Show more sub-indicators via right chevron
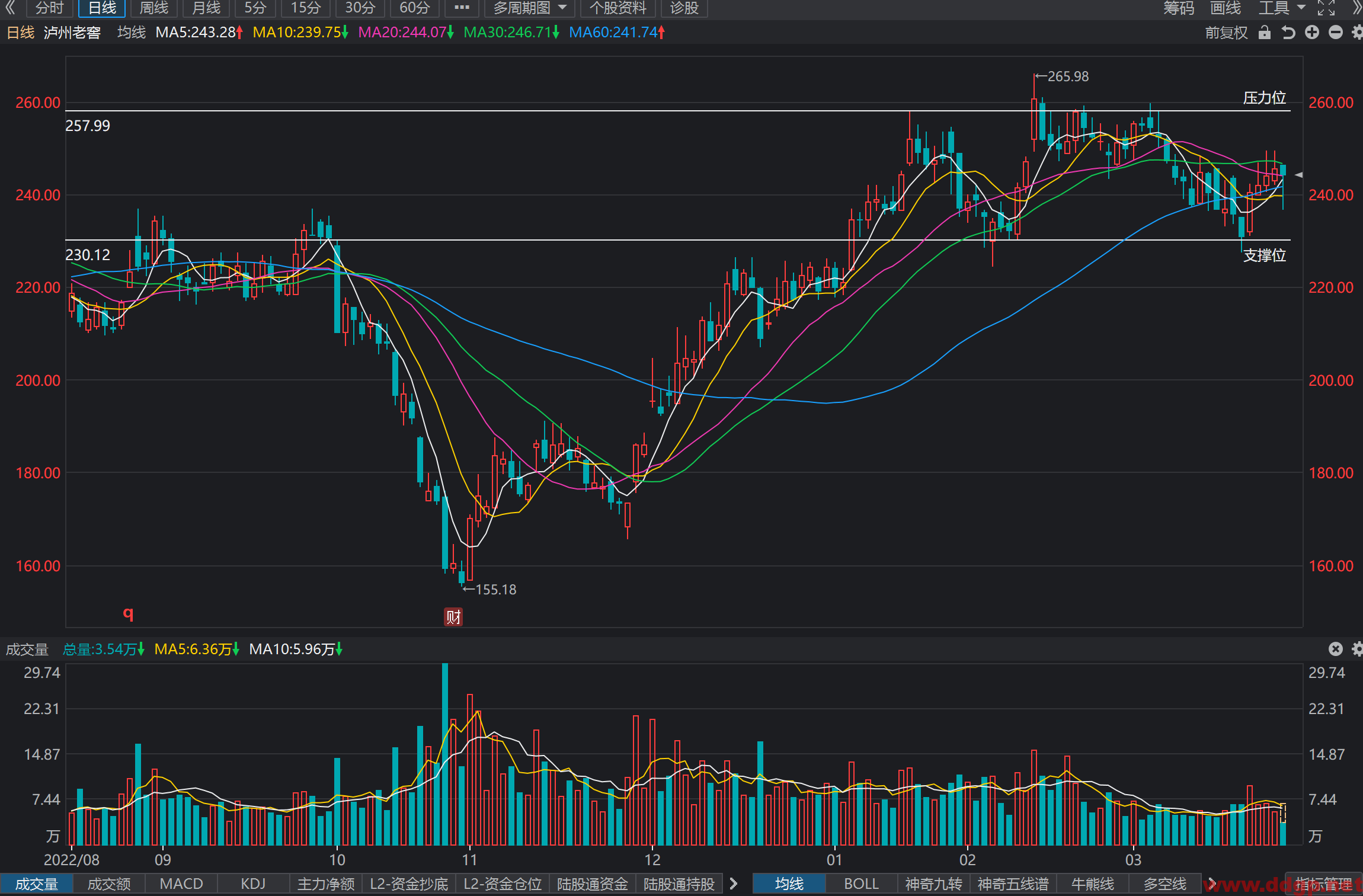1363x896 pixels. click(734, 884)
